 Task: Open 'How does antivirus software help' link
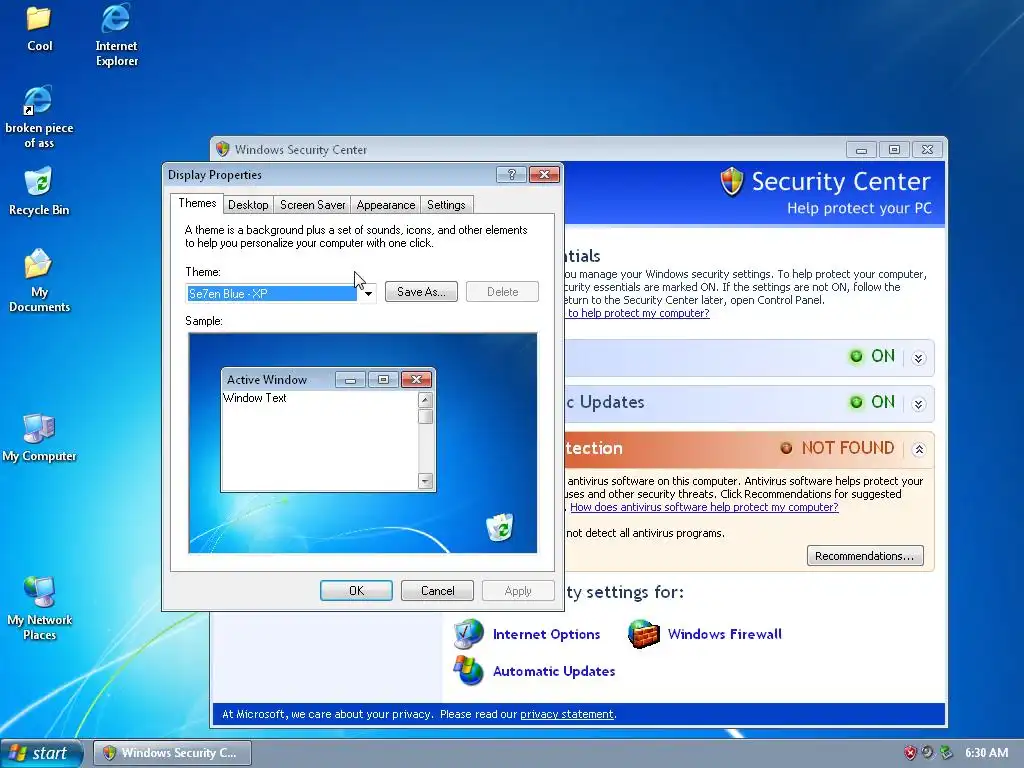point(704,507)
